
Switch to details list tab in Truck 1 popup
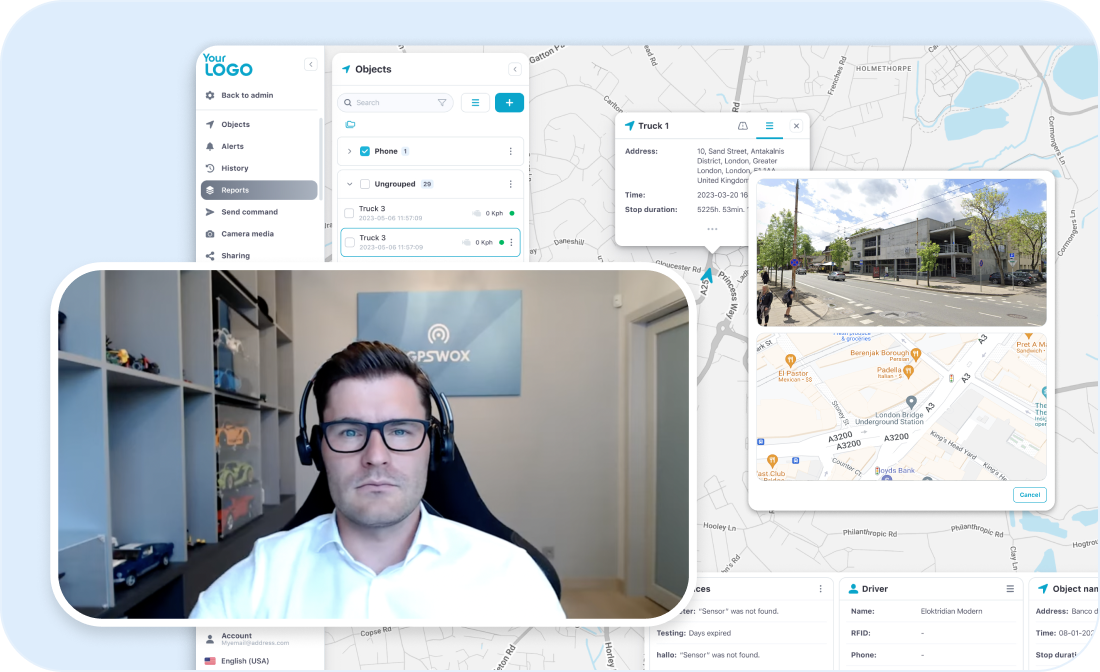pyautogui.click(x=769, y=126)
